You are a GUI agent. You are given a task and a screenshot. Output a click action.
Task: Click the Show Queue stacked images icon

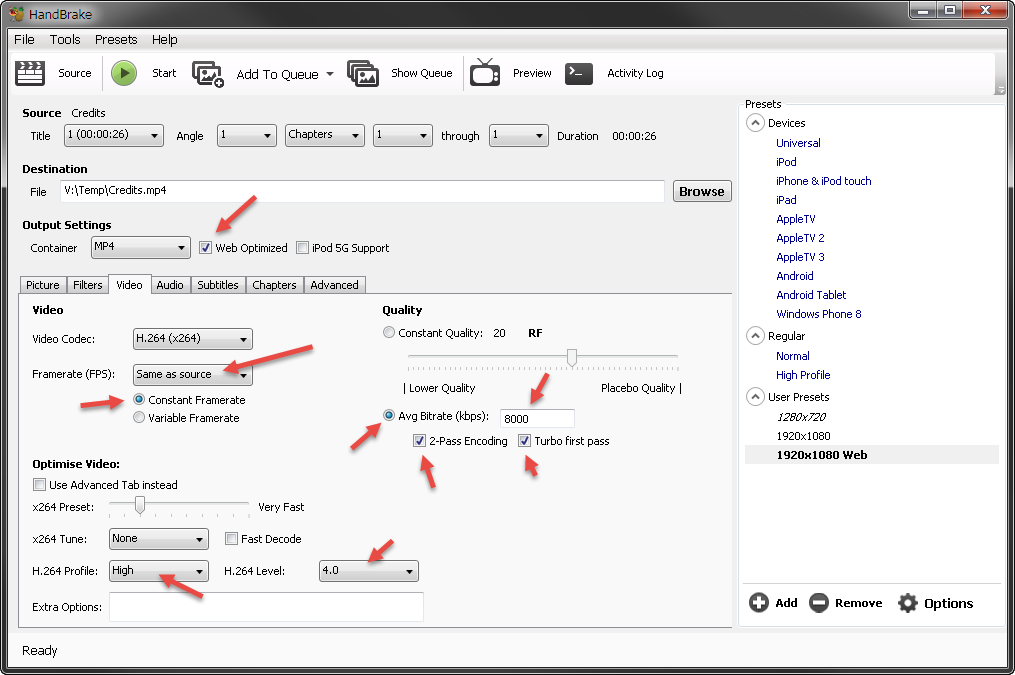click(x=362, y=74)
